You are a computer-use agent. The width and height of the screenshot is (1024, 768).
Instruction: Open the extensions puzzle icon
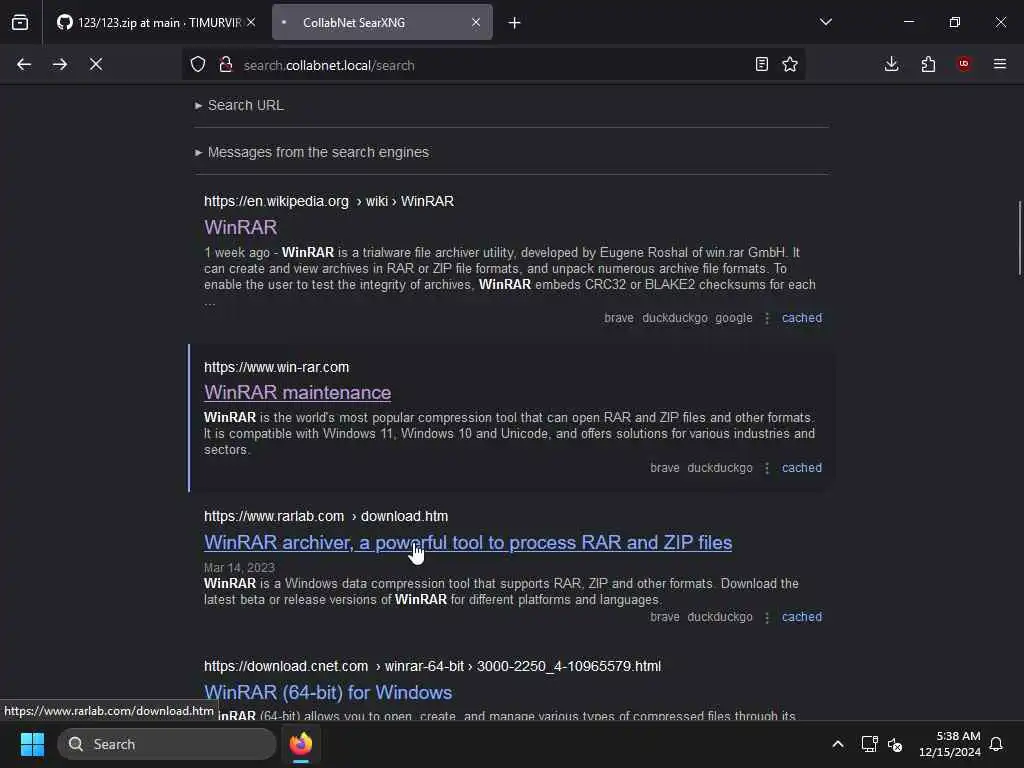tap(928, 64)
